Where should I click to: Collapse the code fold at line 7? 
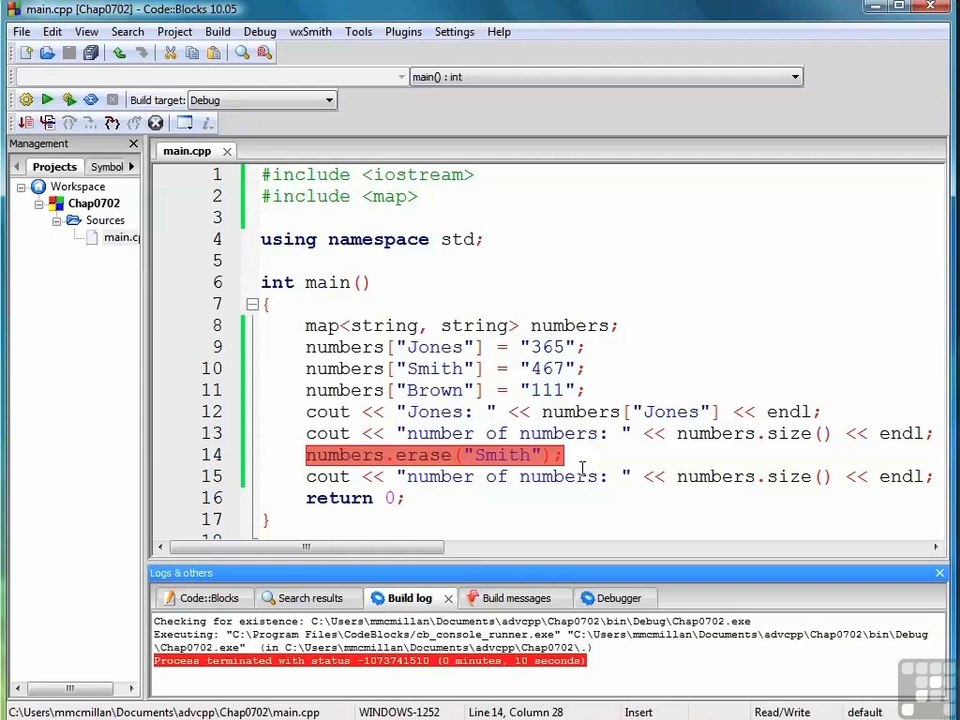pyautogui.click(x=252, y=304)
